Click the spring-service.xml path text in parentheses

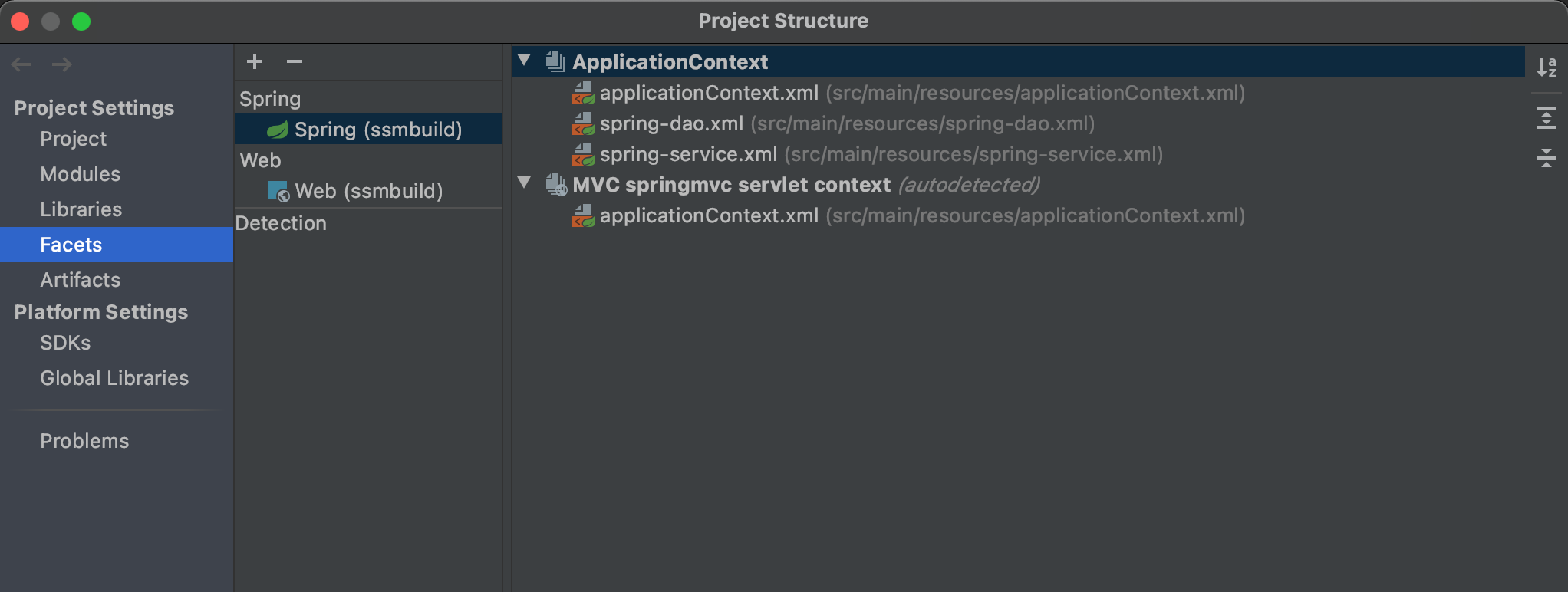973,154
